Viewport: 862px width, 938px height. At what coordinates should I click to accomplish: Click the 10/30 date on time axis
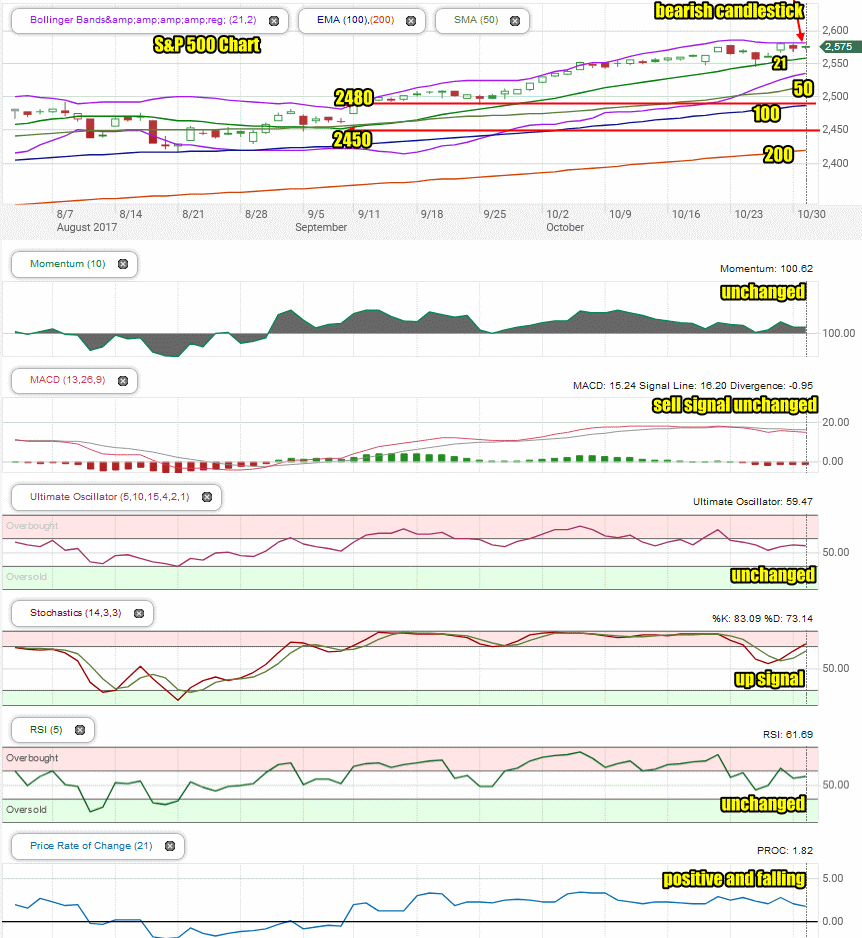[x=811, y=214]
